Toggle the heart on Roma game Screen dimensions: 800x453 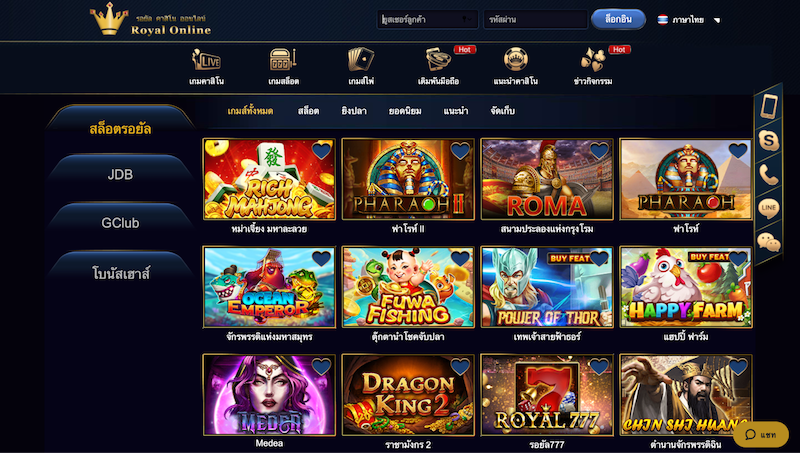599,151
